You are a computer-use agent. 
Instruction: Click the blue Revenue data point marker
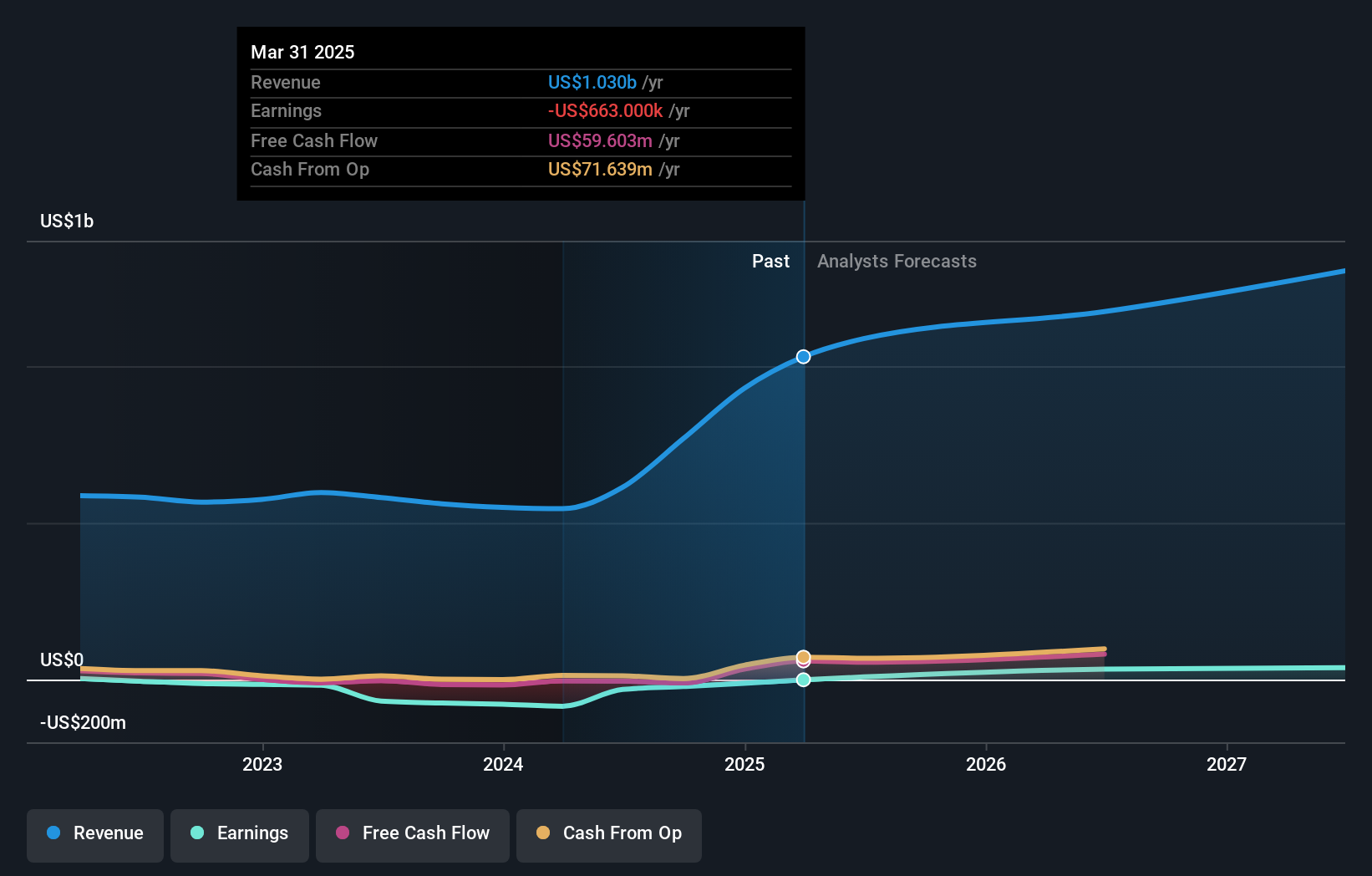(x=803, y=357)
